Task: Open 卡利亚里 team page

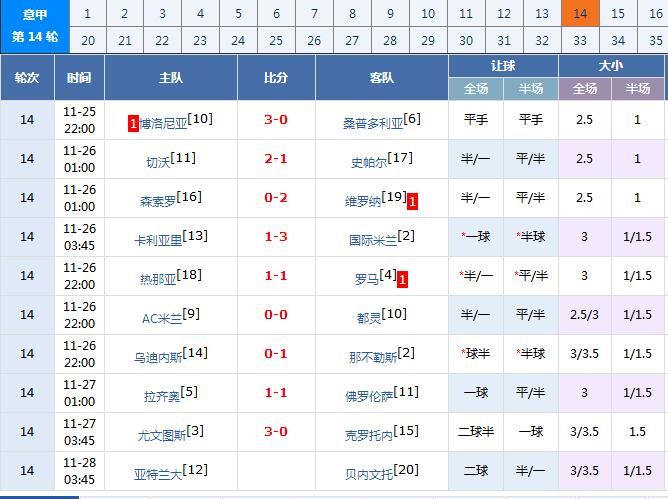Action: (x=158, y=240)
